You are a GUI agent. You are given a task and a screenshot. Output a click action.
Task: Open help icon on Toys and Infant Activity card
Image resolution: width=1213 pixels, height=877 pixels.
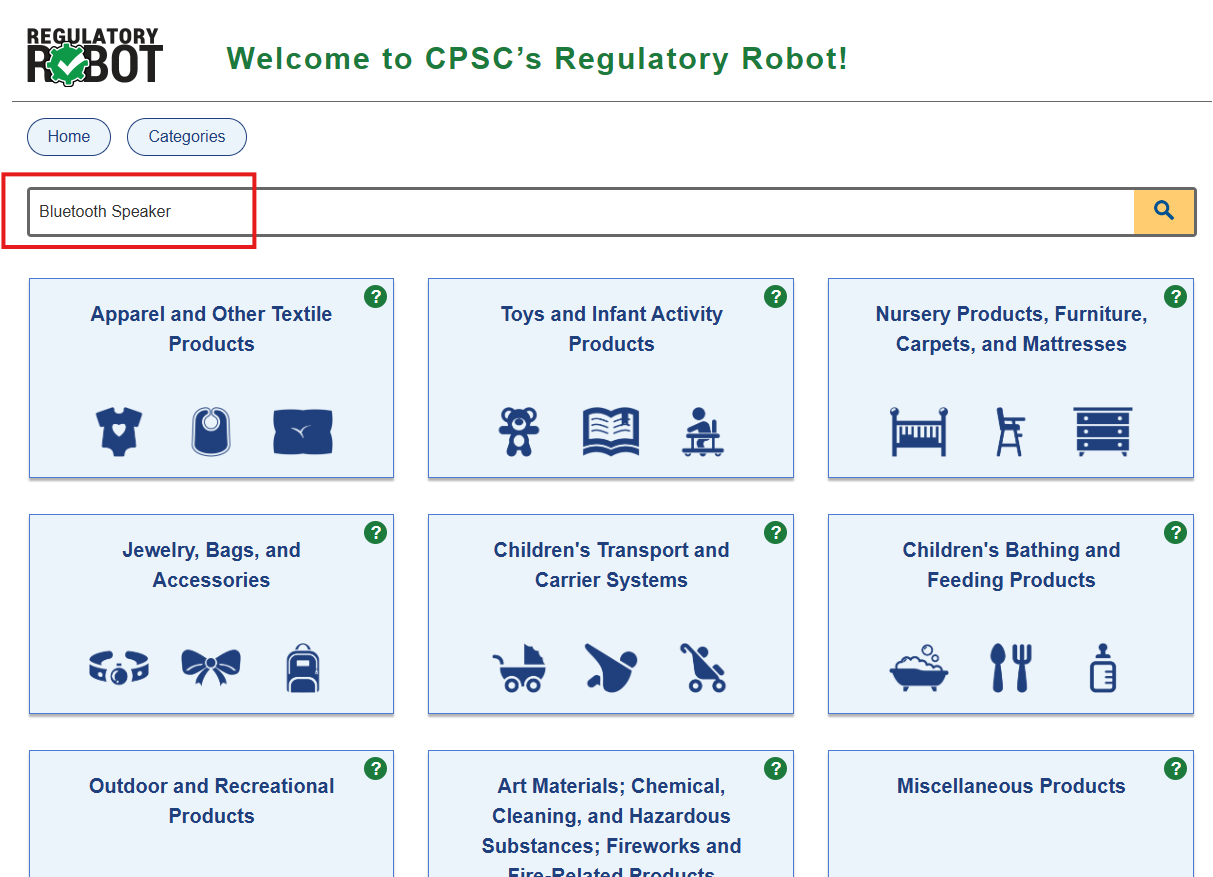(775, 296)
